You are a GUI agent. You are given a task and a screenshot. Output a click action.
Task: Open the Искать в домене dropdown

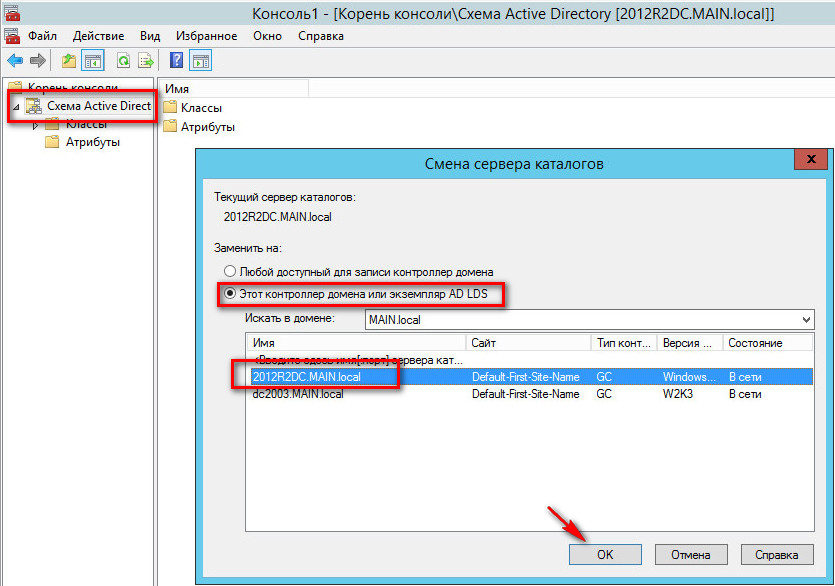(806, 320)
